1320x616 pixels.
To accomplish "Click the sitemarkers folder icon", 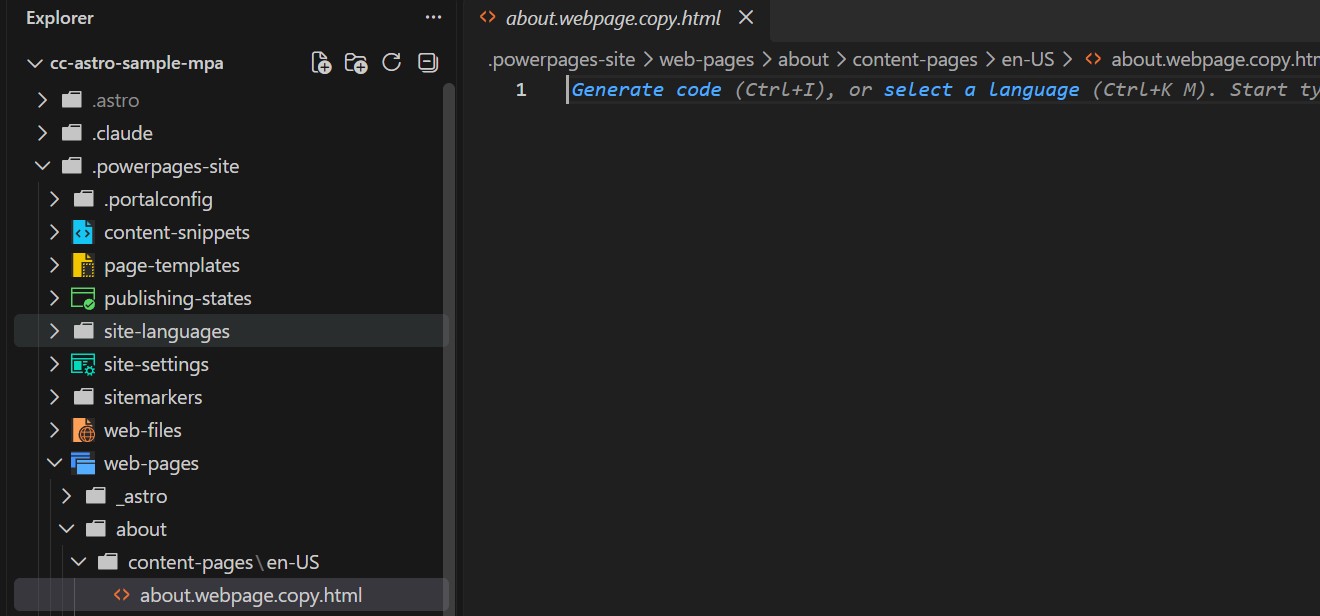I will point(83,397).
